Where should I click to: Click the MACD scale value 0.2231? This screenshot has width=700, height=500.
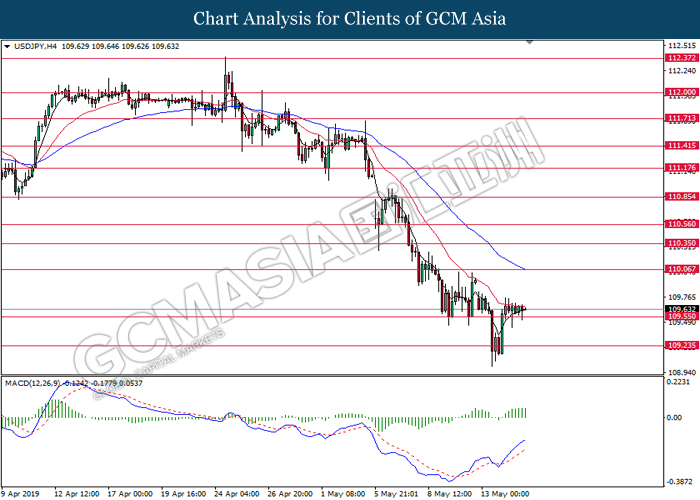(x=678, y=382)
